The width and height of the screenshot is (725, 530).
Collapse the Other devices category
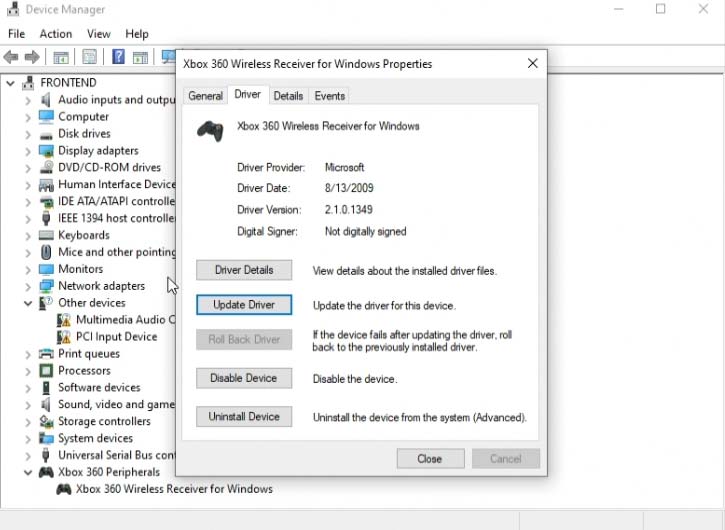(28, 303)
